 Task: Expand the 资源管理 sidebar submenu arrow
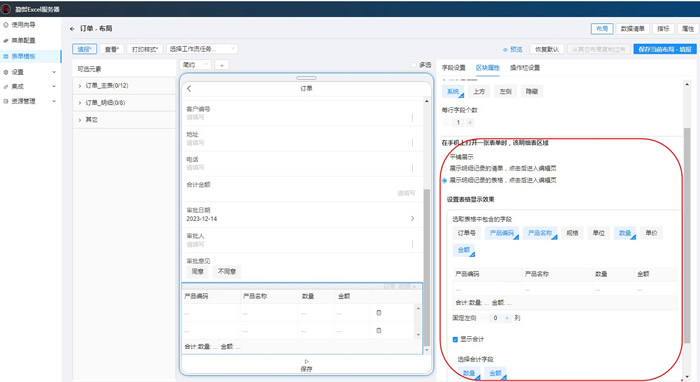pyautogui.click(x=54, y=101)
